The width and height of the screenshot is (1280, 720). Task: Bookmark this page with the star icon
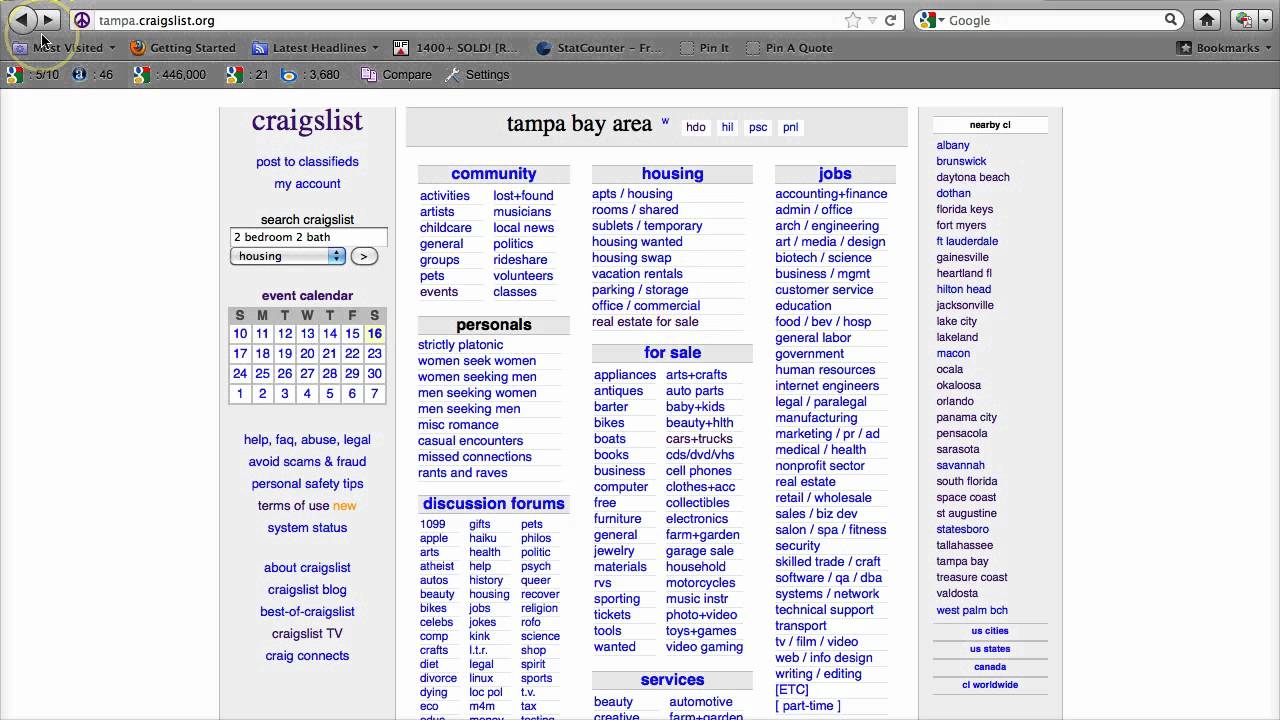[x=852, y=20]
